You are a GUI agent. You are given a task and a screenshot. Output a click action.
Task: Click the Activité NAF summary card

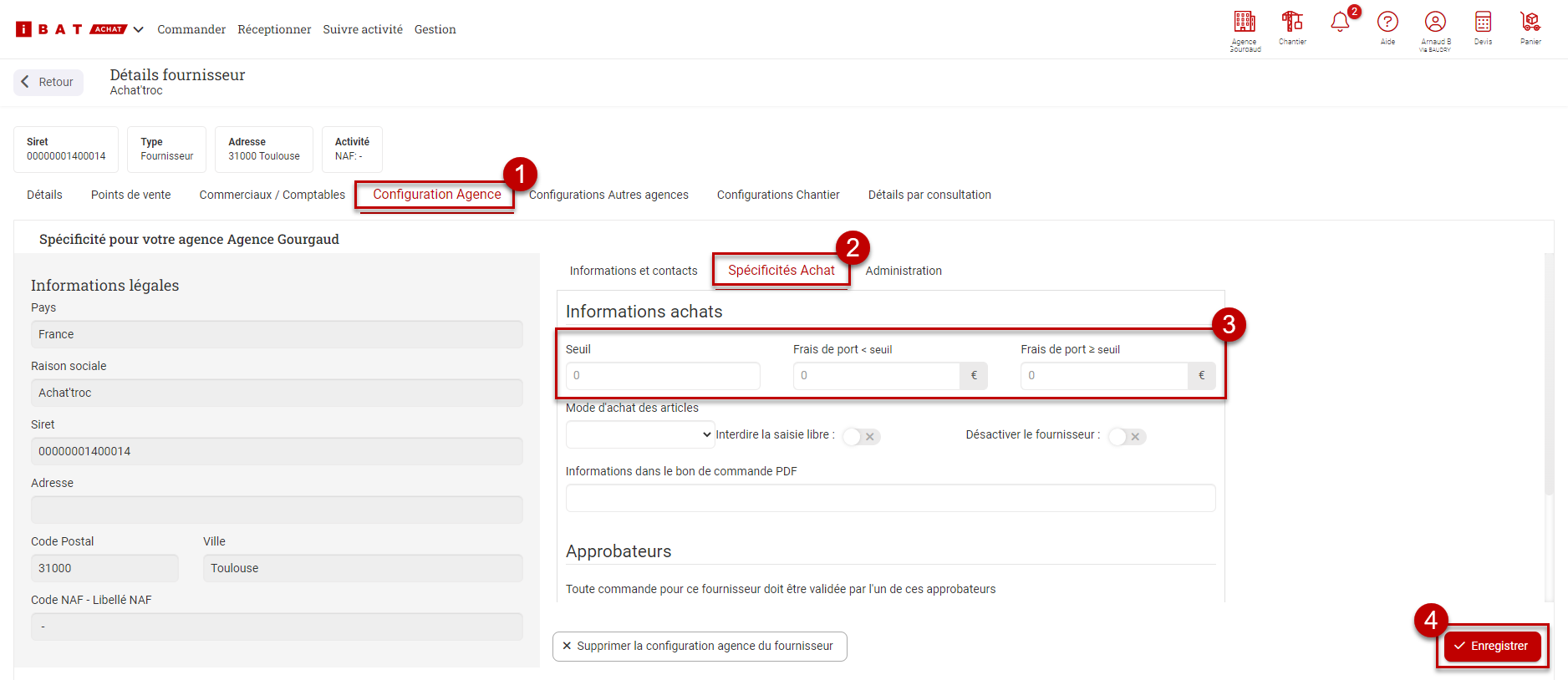point(352,150)
